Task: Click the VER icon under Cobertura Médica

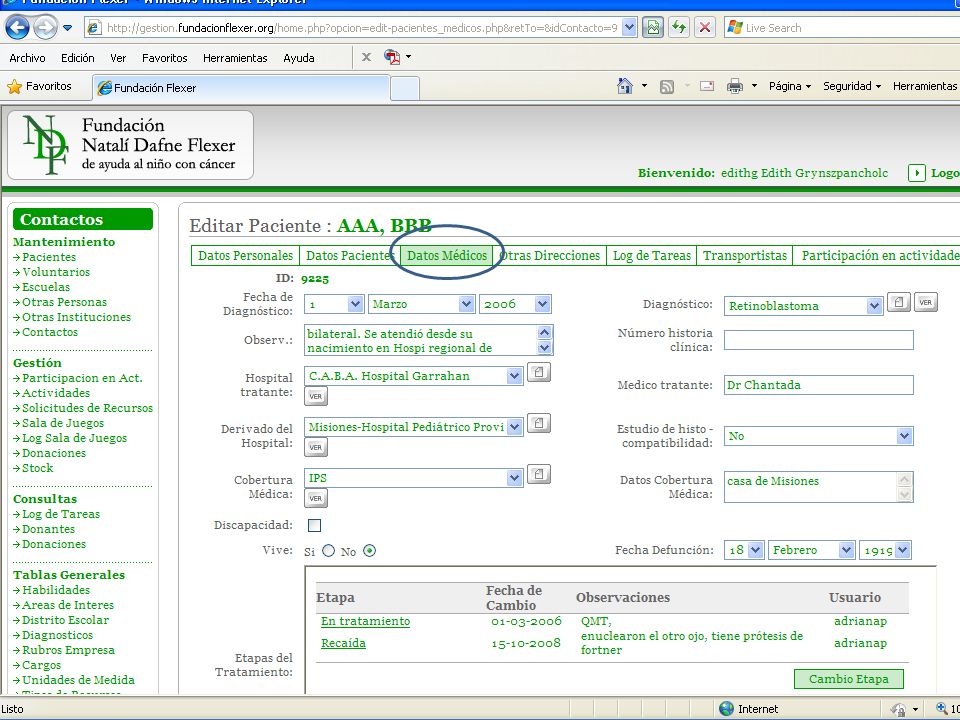Action: tap(316, 498)
